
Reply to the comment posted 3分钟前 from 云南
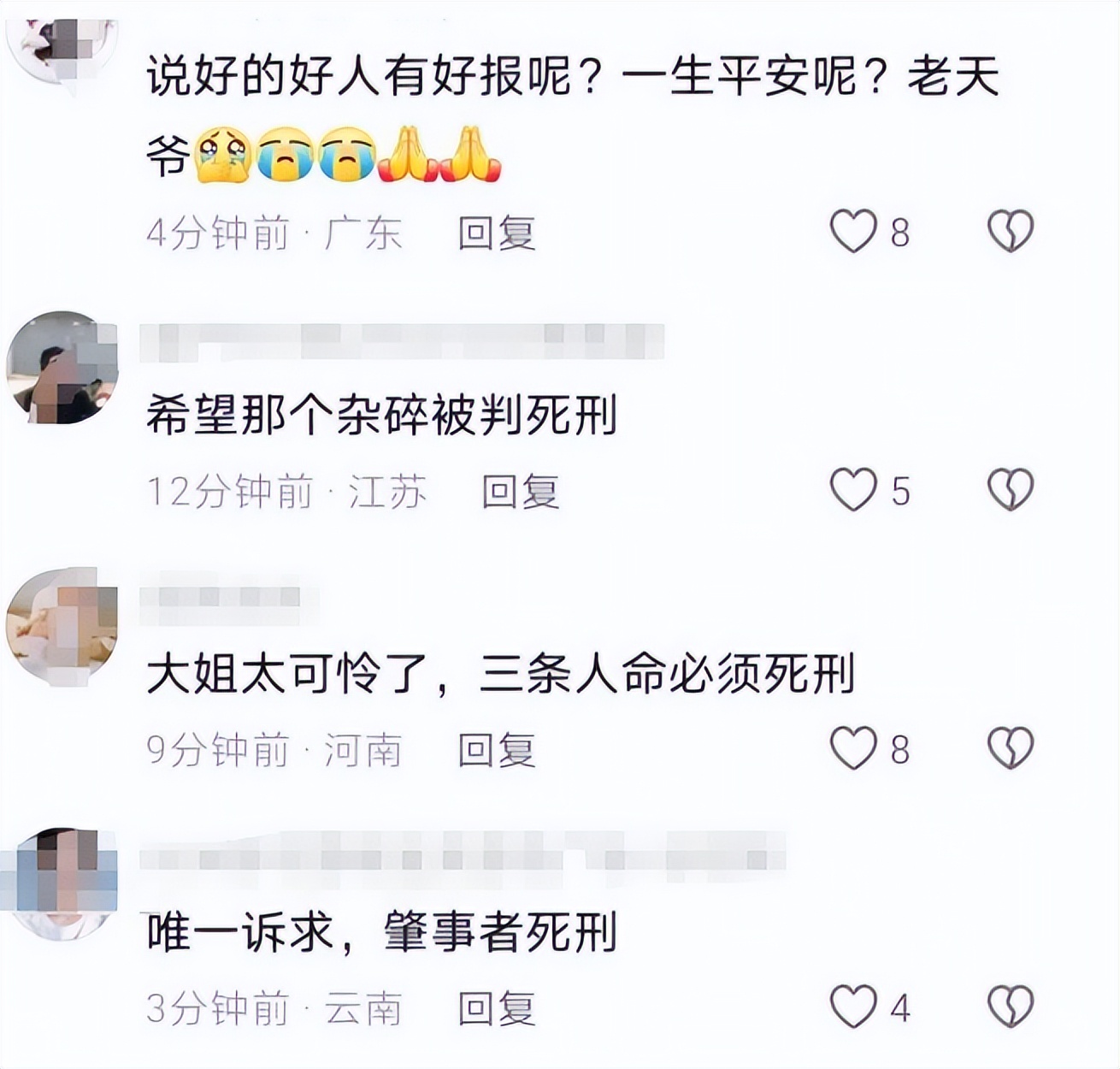pos(497,1008)
